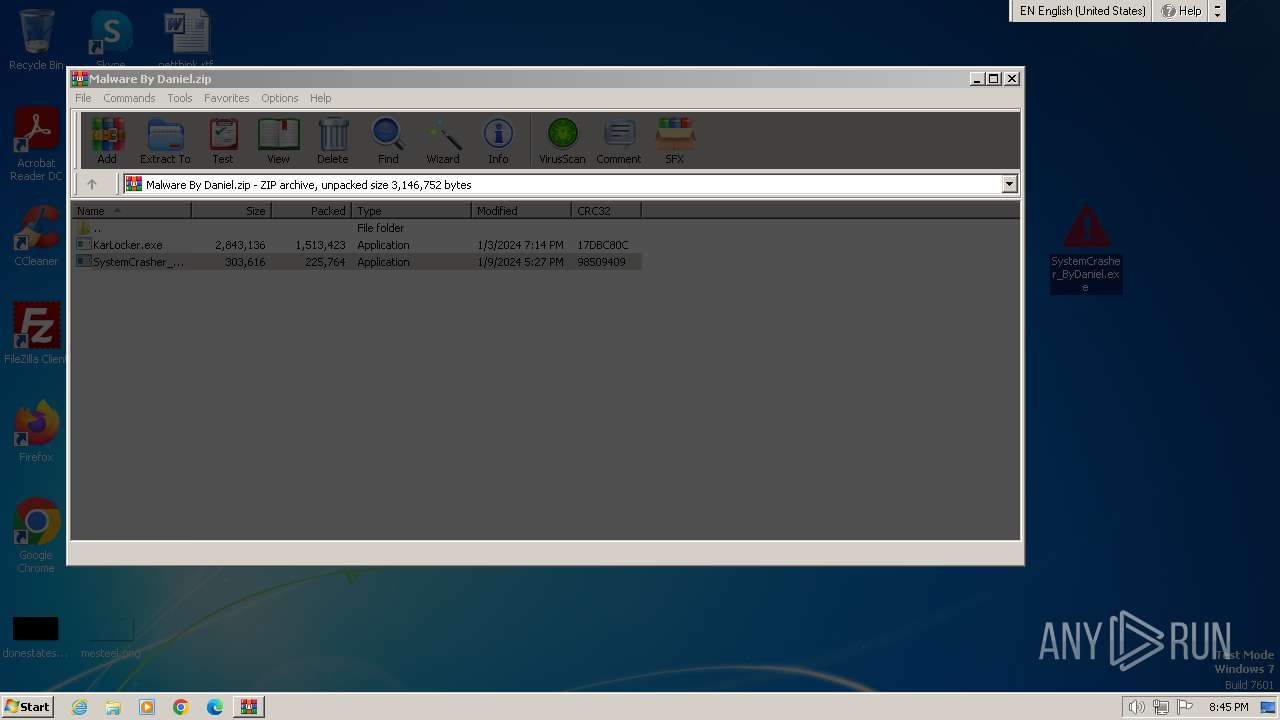
Task: Open the Options menu
Action: click(280, 98)
